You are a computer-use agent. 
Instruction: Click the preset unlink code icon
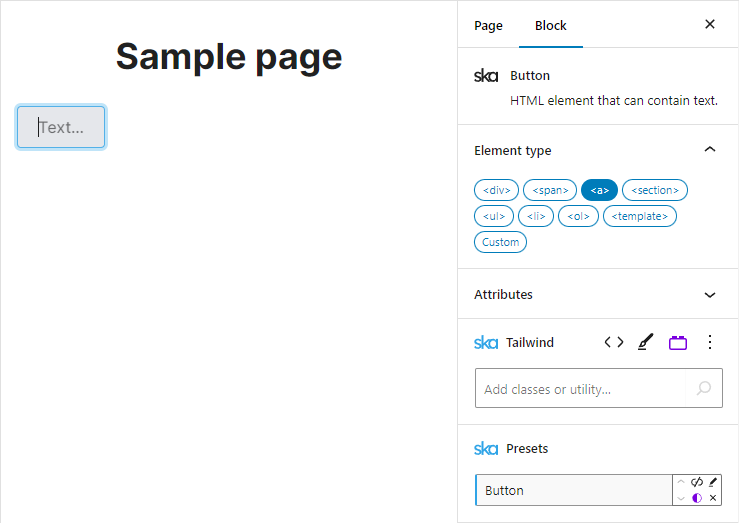pyautogui.click(x=697, y=482)
